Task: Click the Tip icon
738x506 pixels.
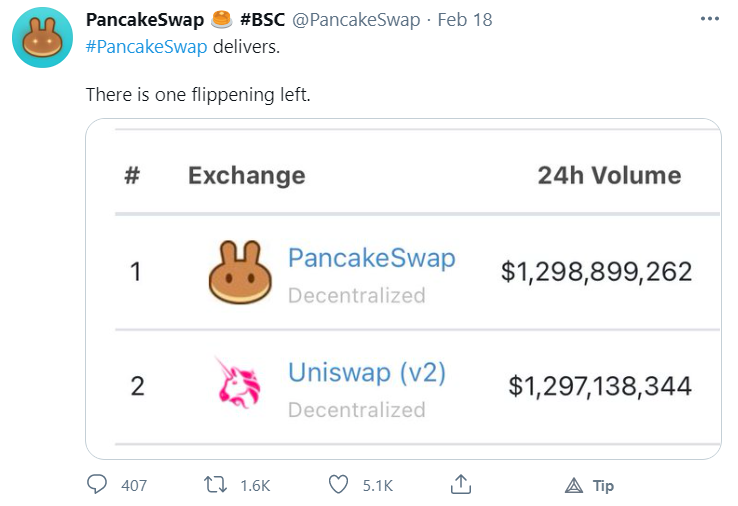Action: (574, 485)
